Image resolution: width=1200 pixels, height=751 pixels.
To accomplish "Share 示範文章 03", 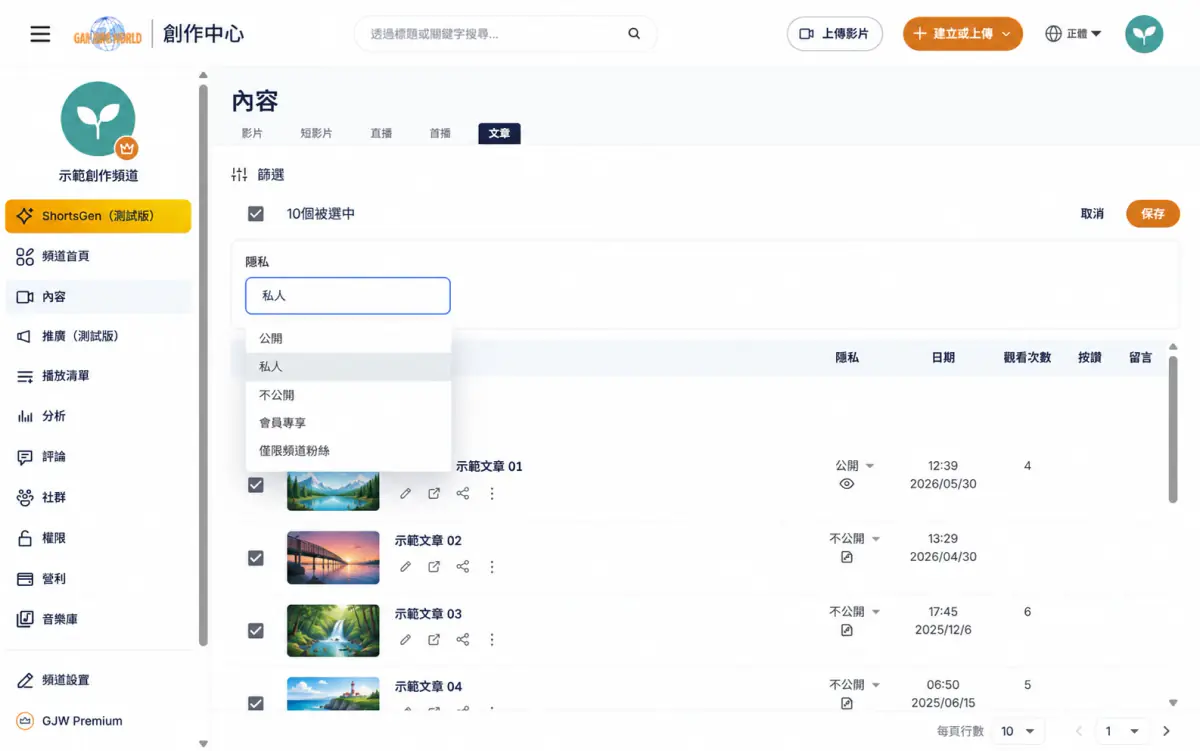I will [x=463, y=640].
